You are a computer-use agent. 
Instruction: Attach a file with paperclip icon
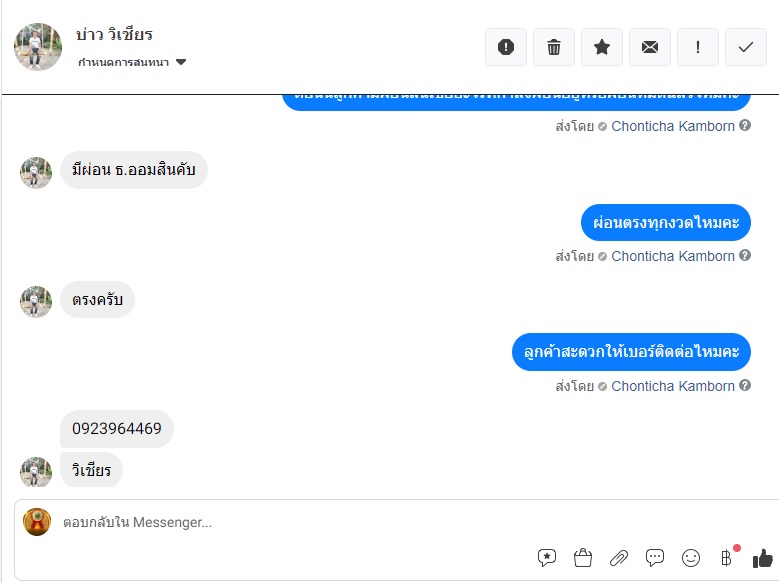point(619,558)
